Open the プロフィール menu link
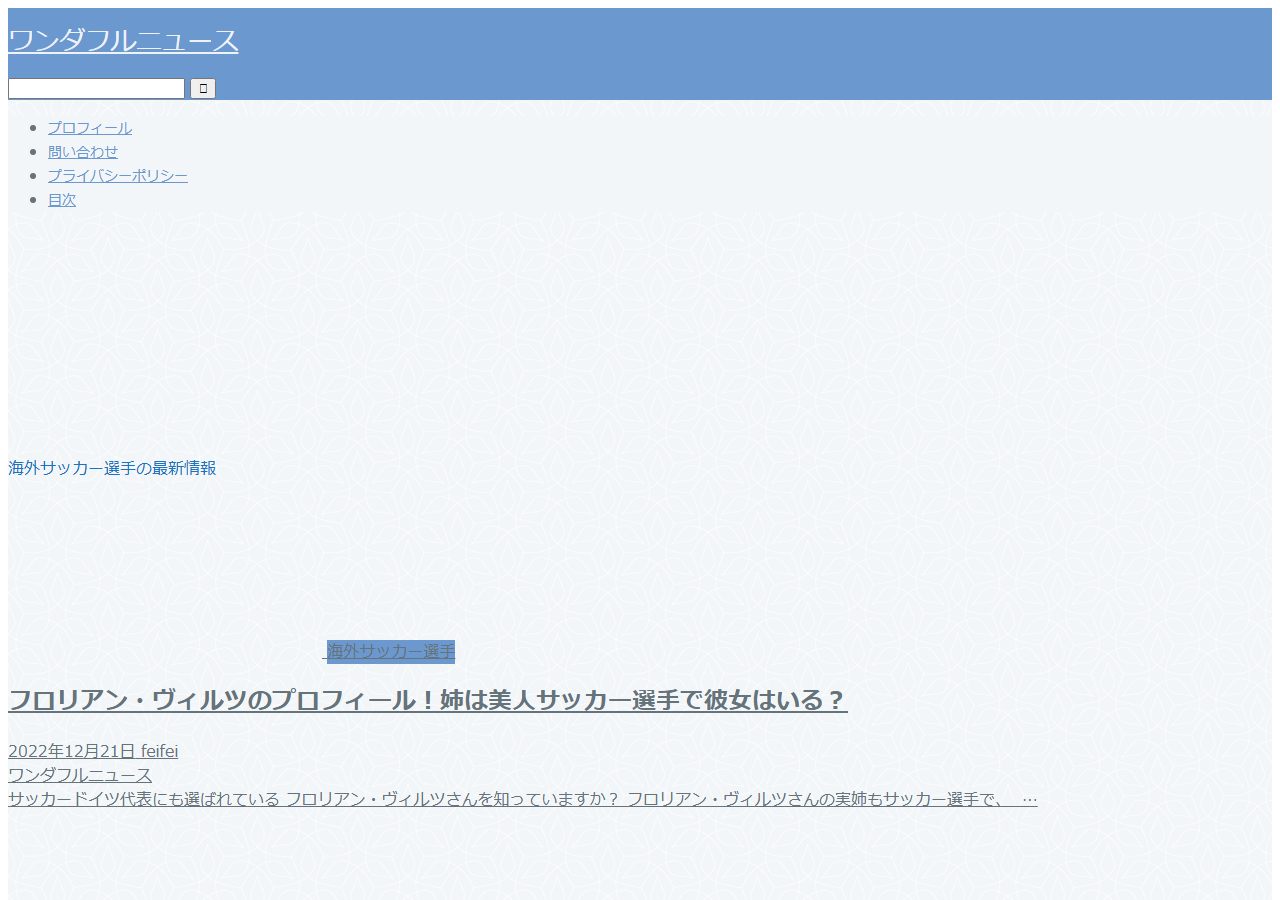This screenshot has height=900, width=1280. [90, 128]
